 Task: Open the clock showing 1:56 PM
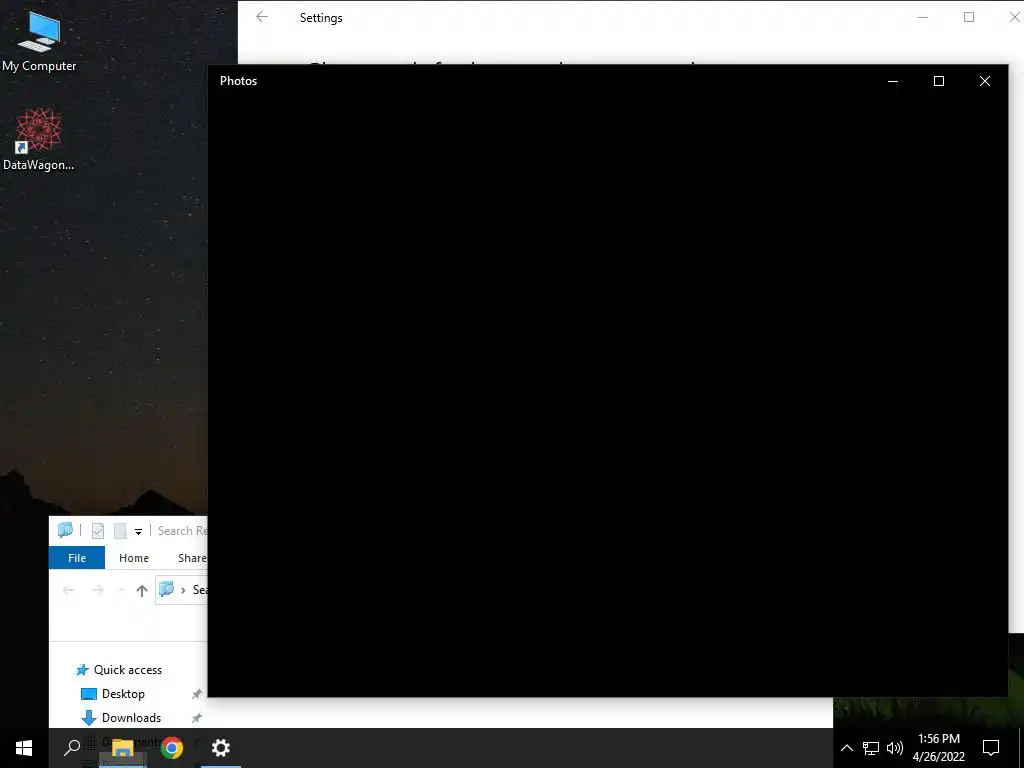tap(938, 748)
